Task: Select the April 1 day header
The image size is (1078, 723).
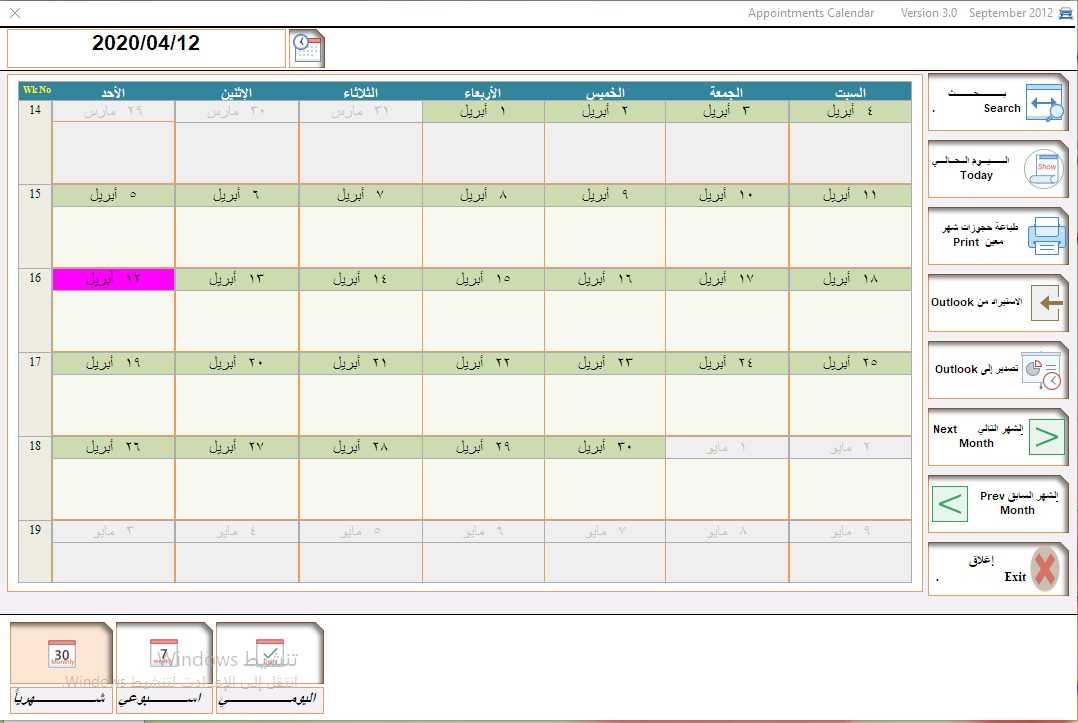Action: (x=483, y=111)
